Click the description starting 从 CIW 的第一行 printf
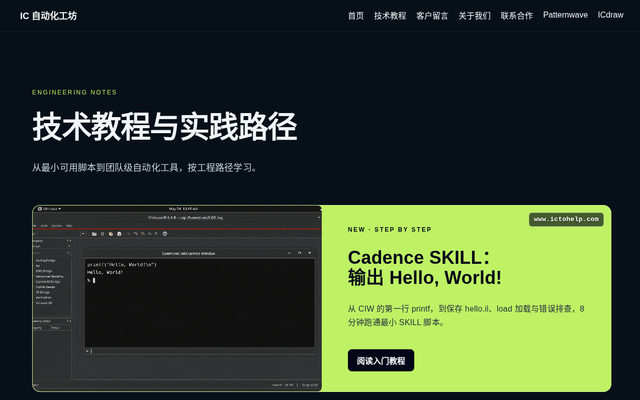The height and width of the screenshot is (400, 640). [x=466, y=315]
